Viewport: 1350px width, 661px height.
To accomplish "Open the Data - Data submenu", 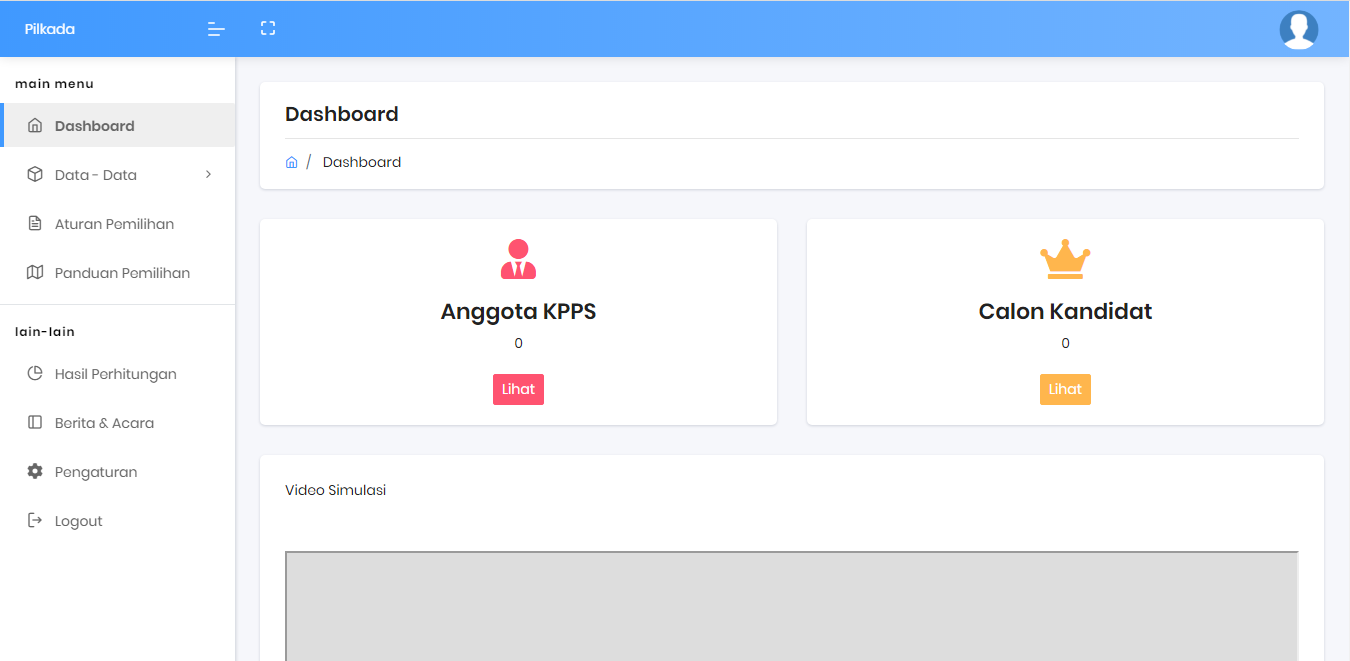I will coord(96,175).
